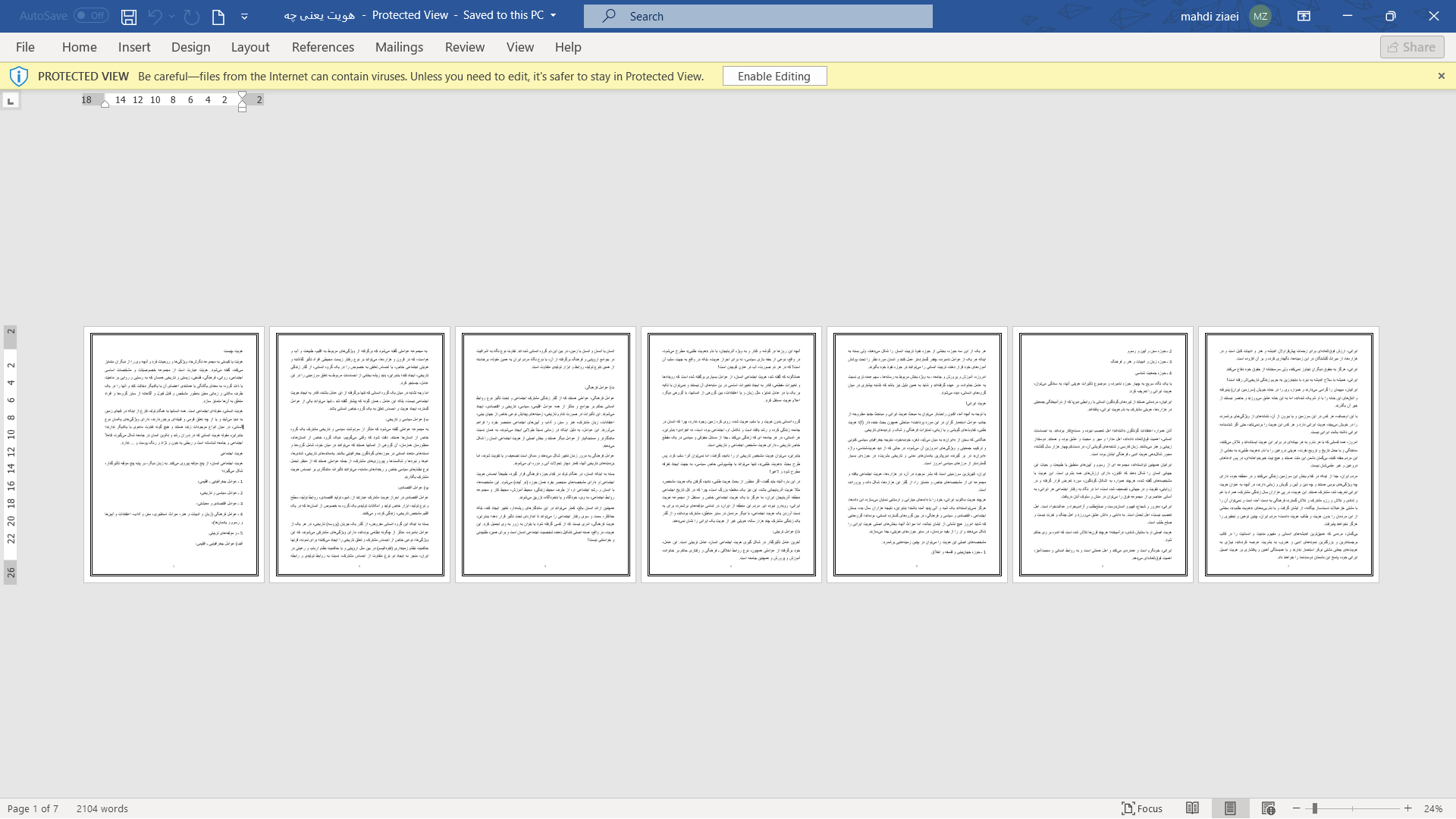Open the References menu tab
The image size is (1456, 819).
322,47
